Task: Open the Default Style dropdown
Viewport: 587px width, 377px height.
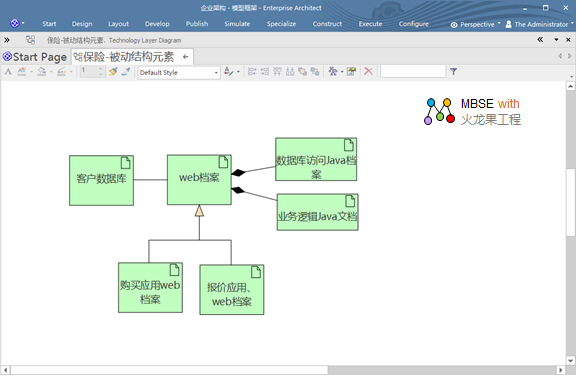Action: click(x=179, y=73)
